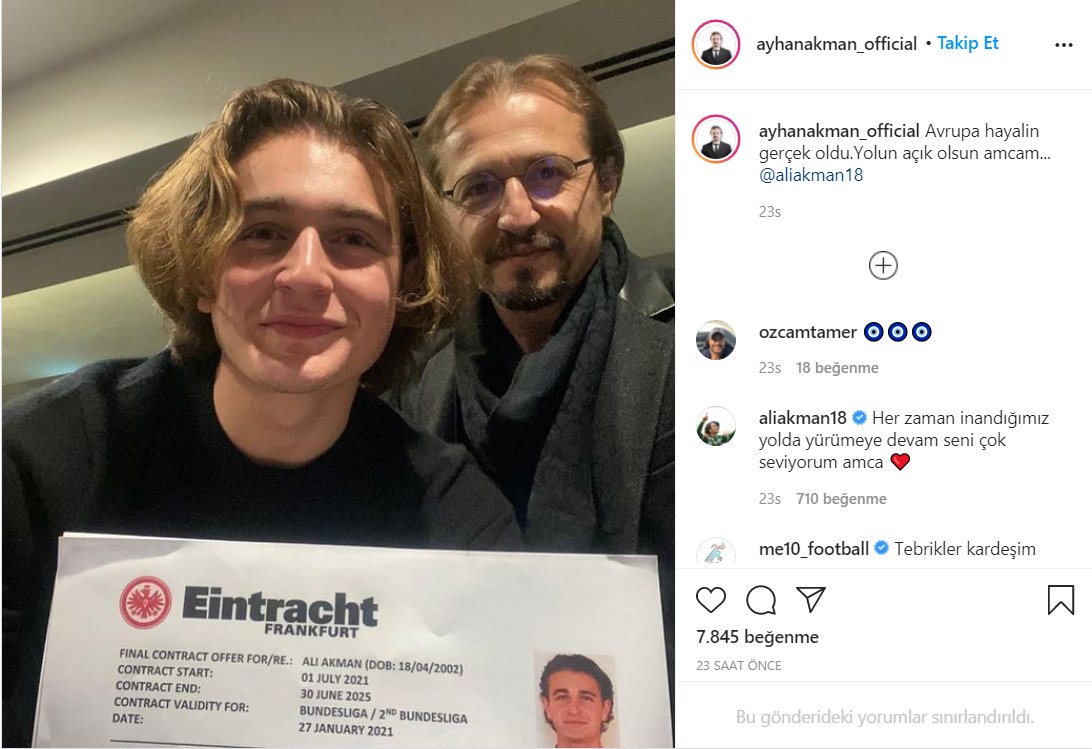
Task: Open ayhanakman_official profile avatar in header
Action: (716, 45)
